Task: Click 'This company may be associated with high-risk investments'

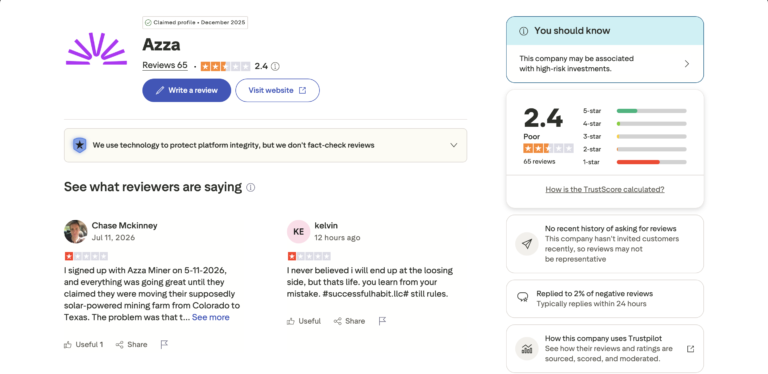Action: (576, 64)
